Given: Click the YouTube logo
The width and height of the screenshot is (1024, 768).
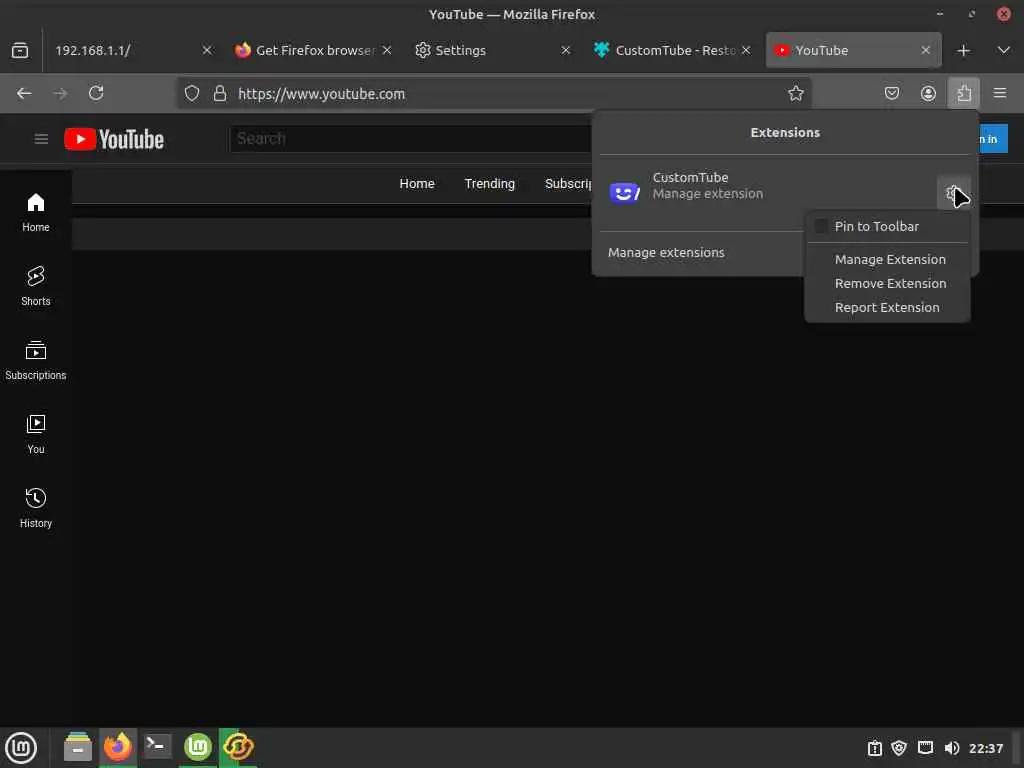Looking at the screenshot, I should point(114,139).
